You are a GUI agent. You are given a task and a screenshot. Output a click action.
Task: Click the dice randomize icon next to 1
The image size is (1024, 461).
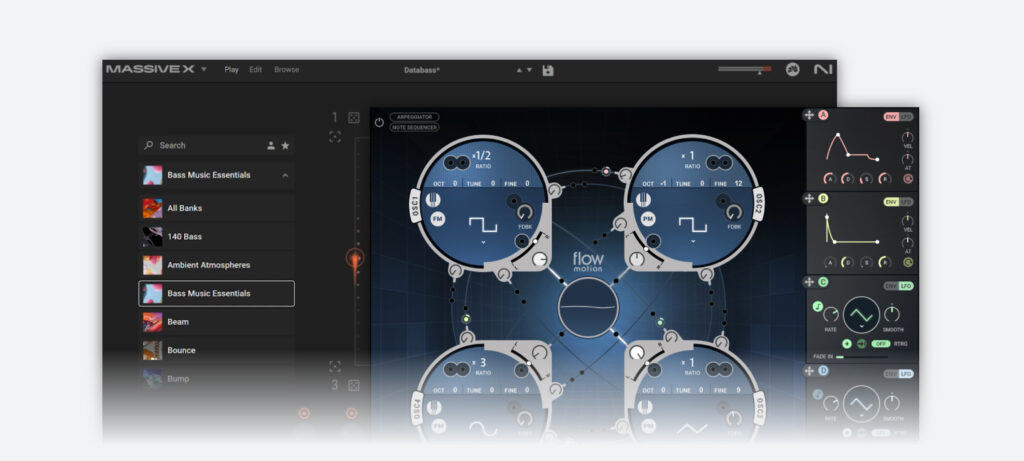[354, 118]
